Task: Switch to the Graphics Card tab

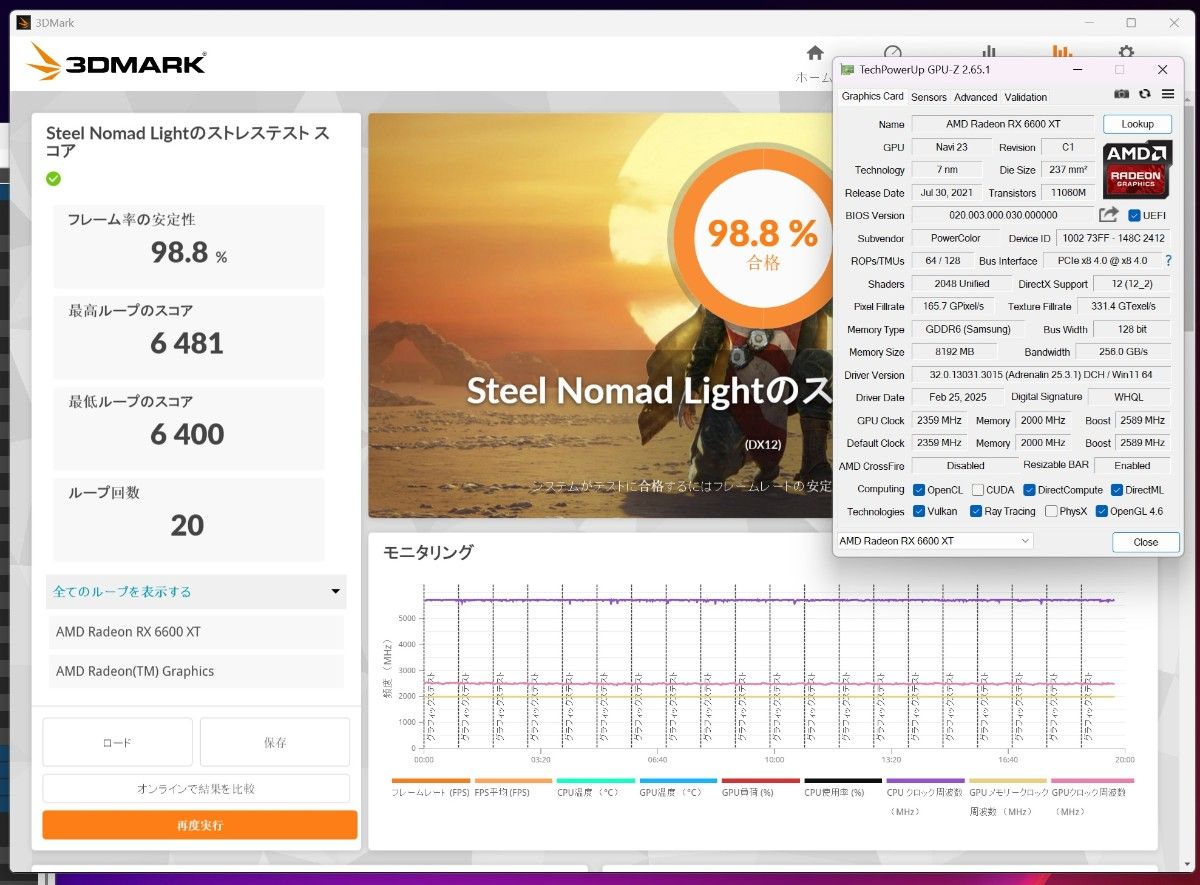Action: tap(872, 96)
